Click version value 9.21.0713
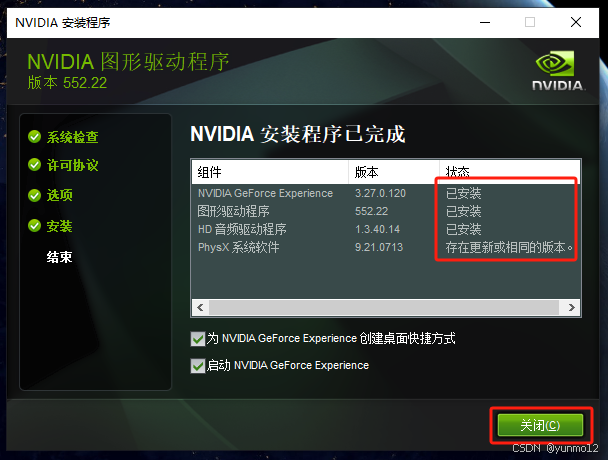608x460 pixels. coord(379,247)
